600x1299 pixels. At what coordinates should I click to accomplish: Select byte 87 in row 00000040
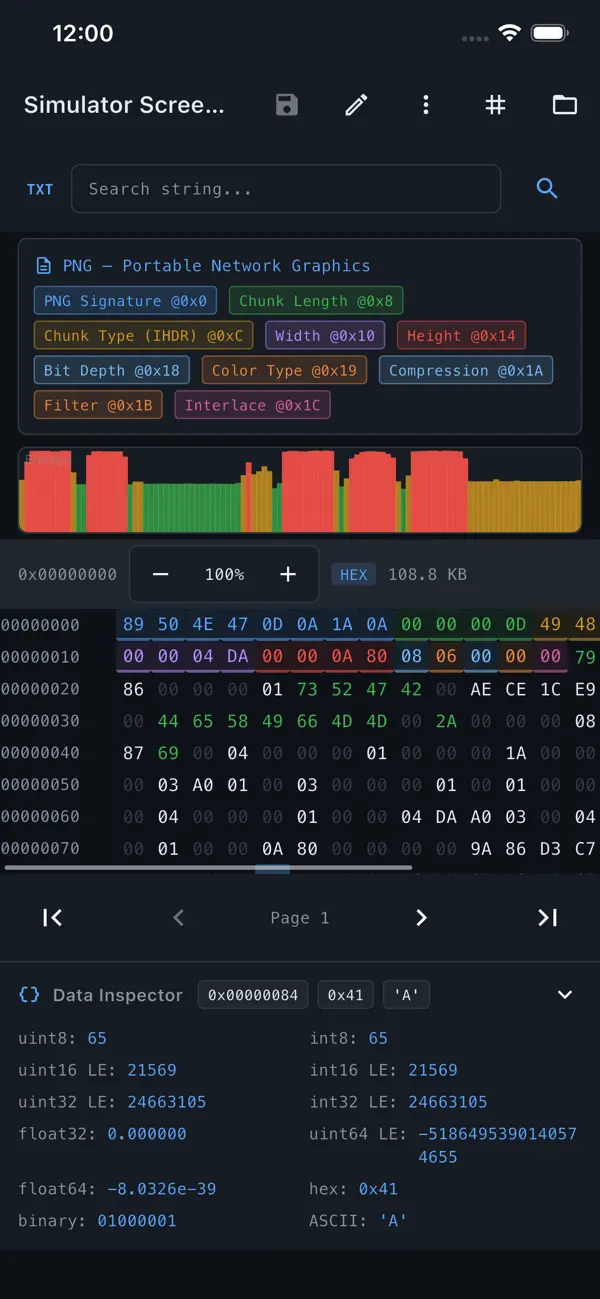133,753
